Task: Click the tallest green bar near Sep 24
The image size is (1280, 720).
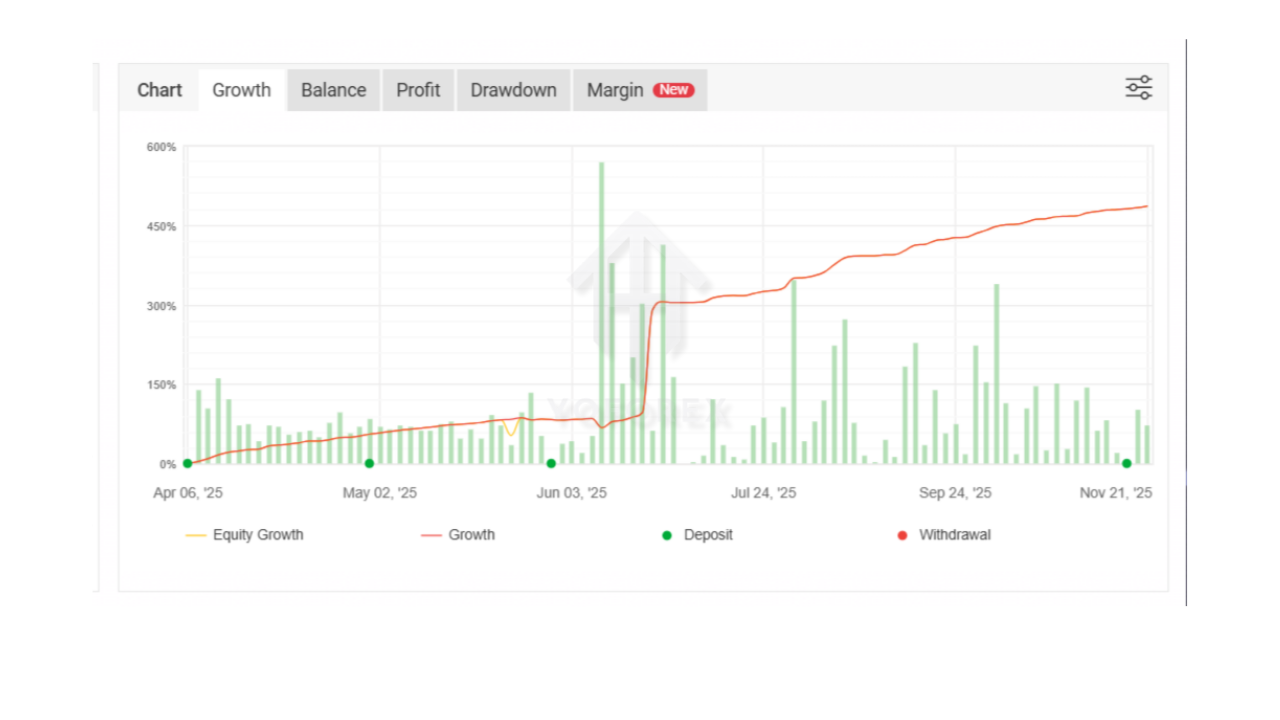Action: [996, 375]
